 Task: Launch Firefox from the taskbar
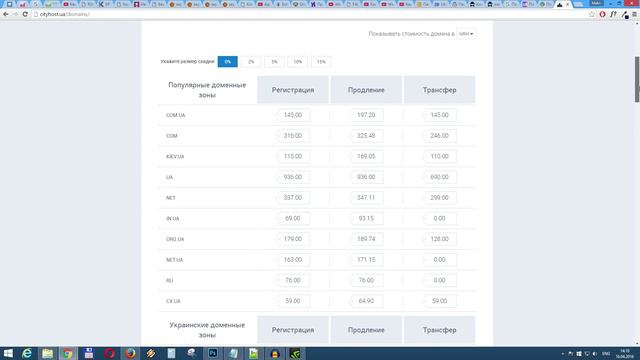[x=130, y=353]
